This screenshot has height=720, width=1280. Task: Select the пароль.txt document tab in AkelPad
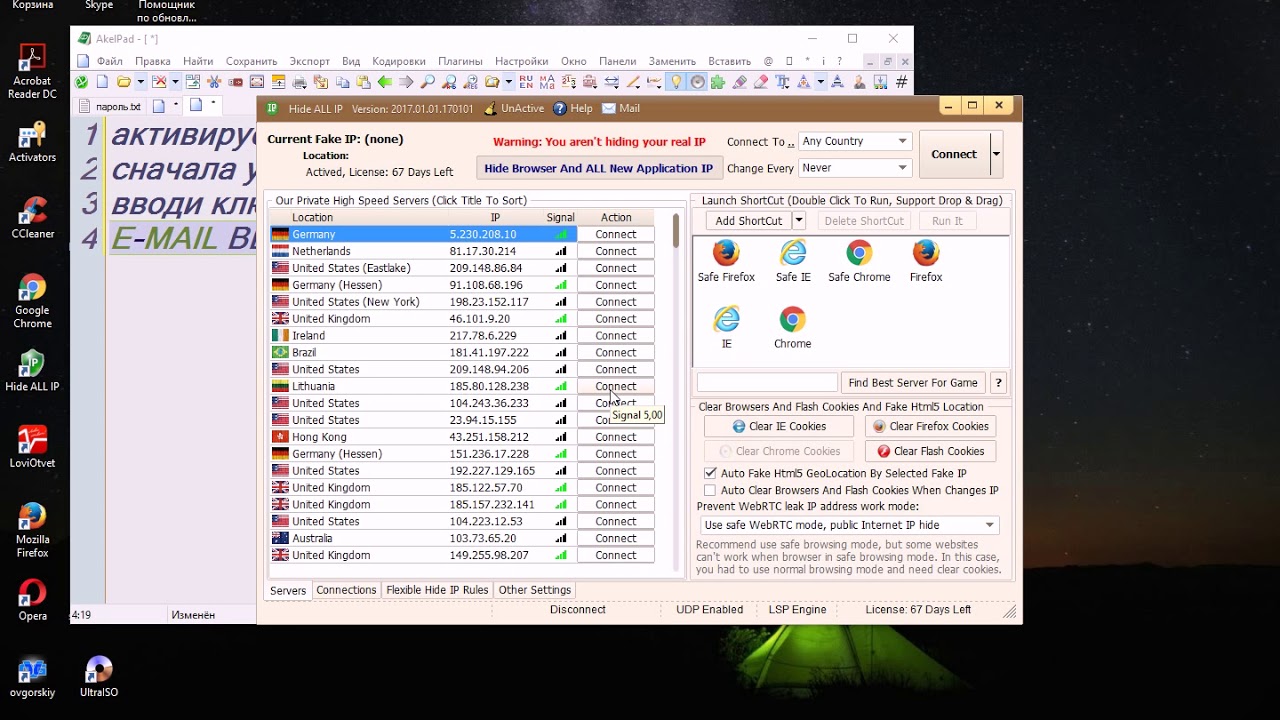click(x=110, y=106)
